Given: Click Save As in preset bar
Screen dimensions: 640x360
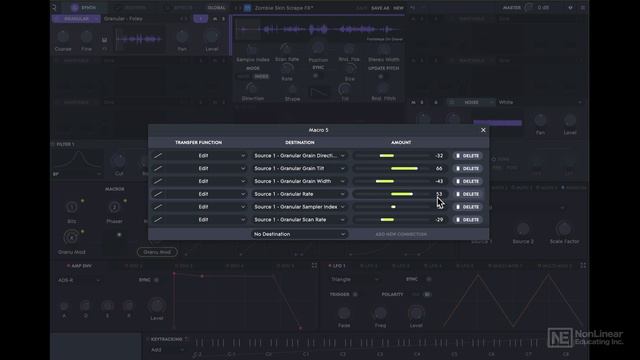Looking at the screenshot, I should [x=380, y=8].
